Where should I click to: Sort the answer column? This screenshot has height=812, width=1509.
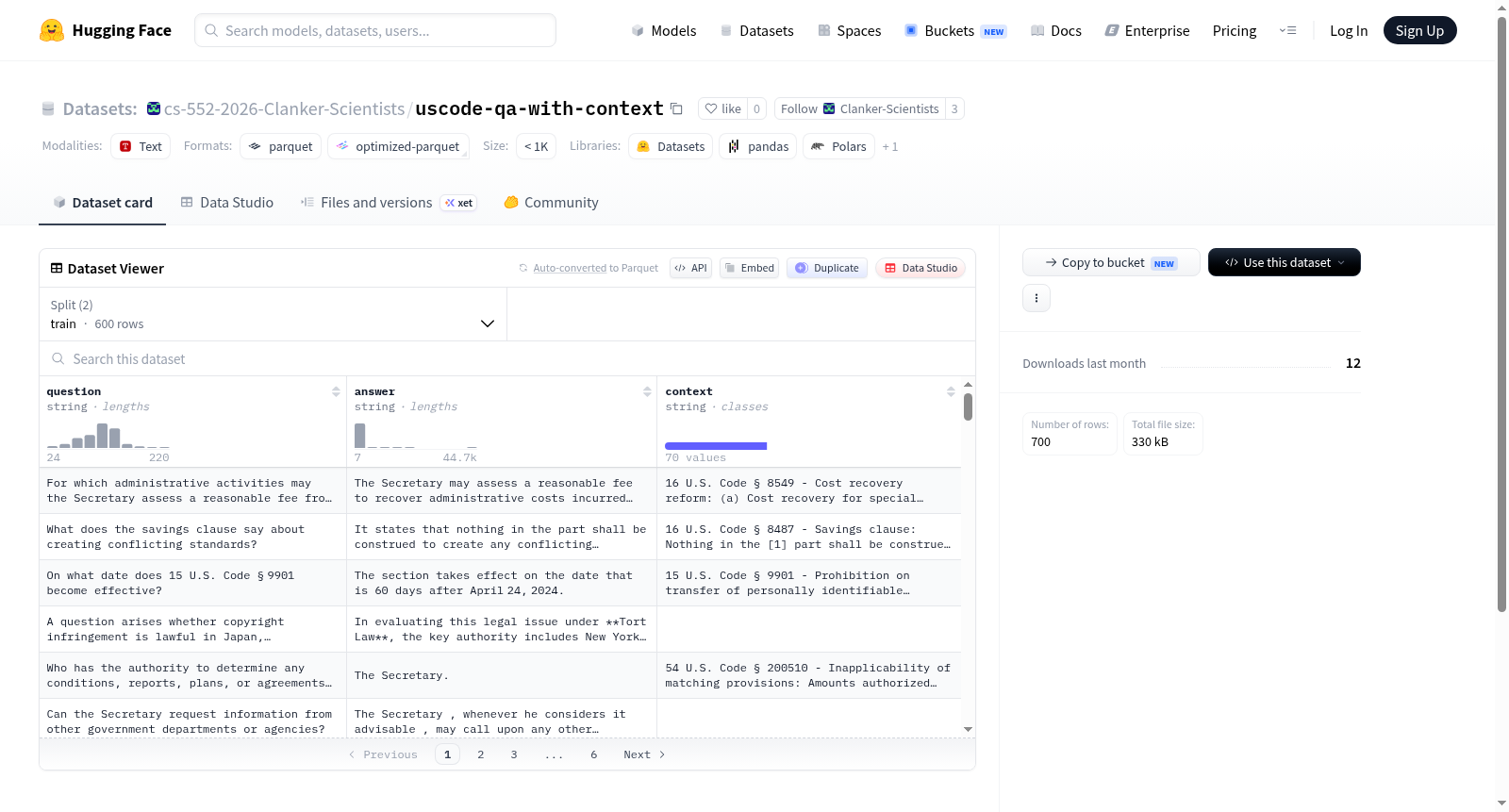point(647,391)
